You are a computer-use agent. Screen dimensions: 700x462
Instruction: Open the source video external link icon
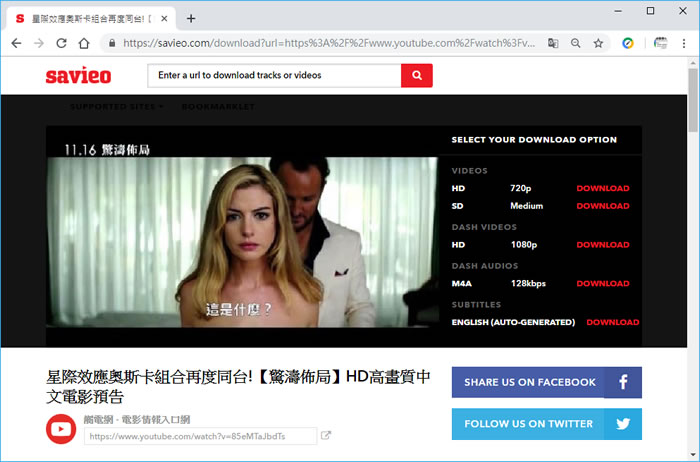pos(326,435)
